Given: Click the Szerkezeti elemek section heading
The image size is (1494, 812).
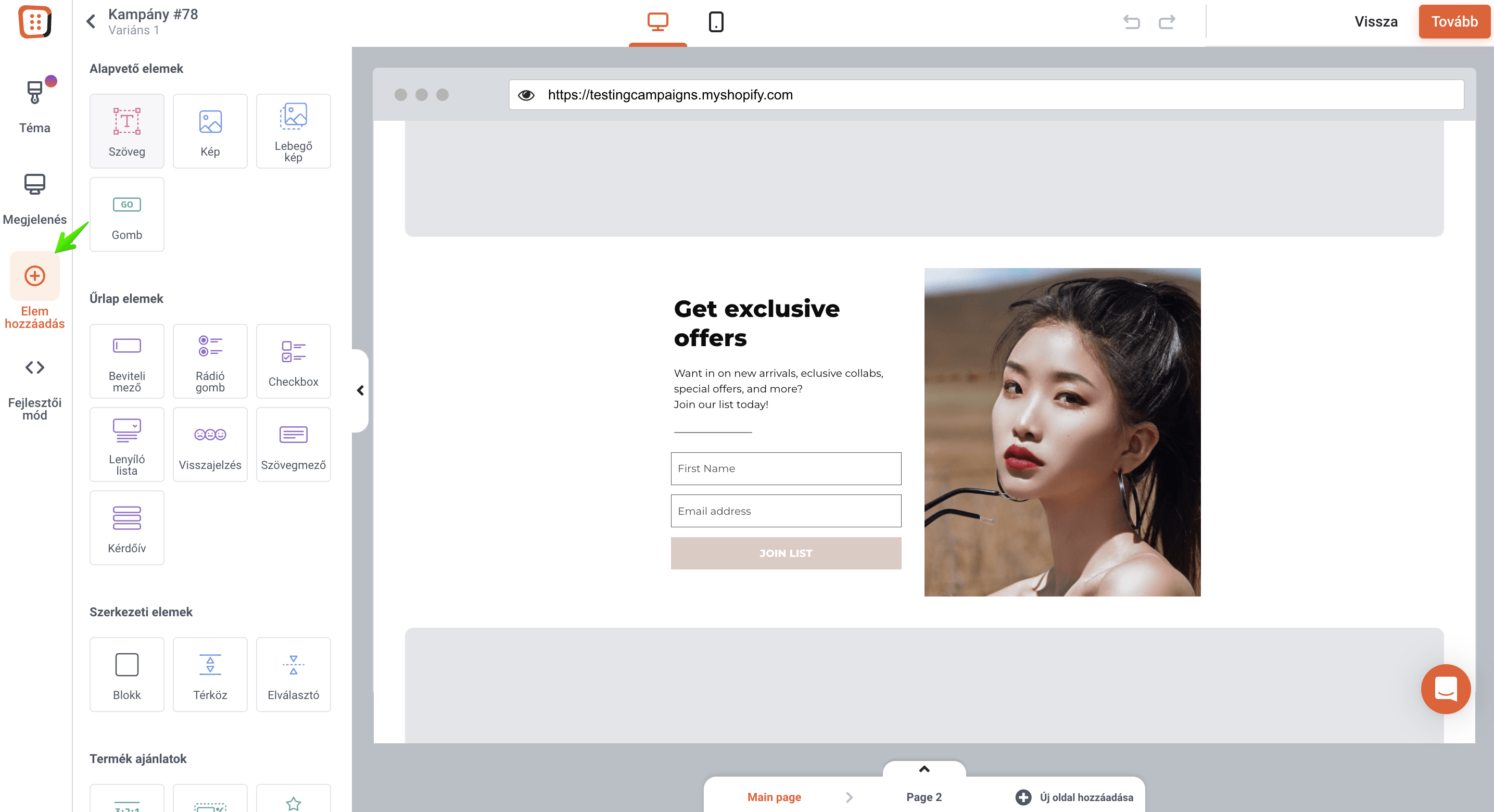Looking at the screenshot, I should (141, 612).
